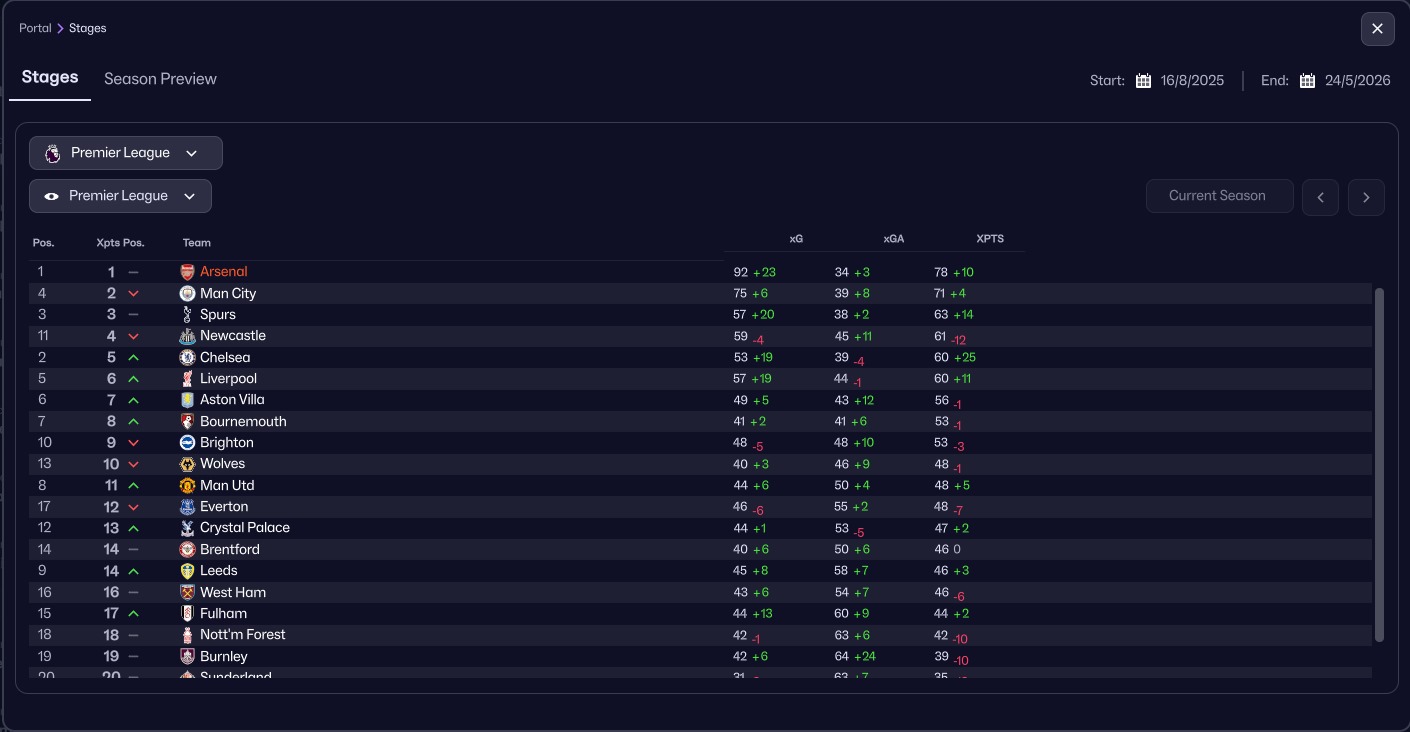Click the Wolves club badge icon

coord(187,464)
